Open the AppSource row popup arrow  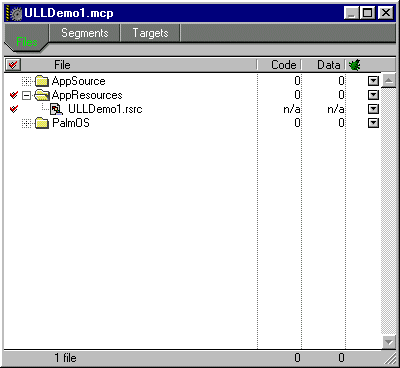[373, 81]
